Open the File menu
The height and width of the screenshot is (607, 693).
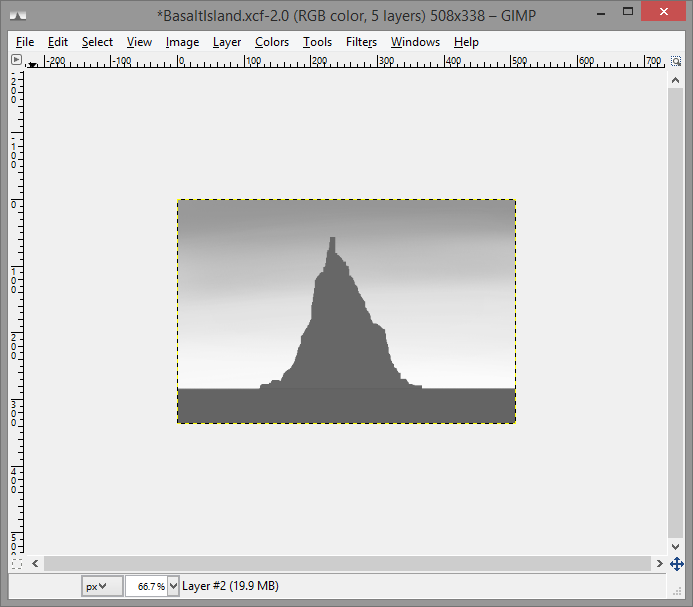tap(25, 42)
